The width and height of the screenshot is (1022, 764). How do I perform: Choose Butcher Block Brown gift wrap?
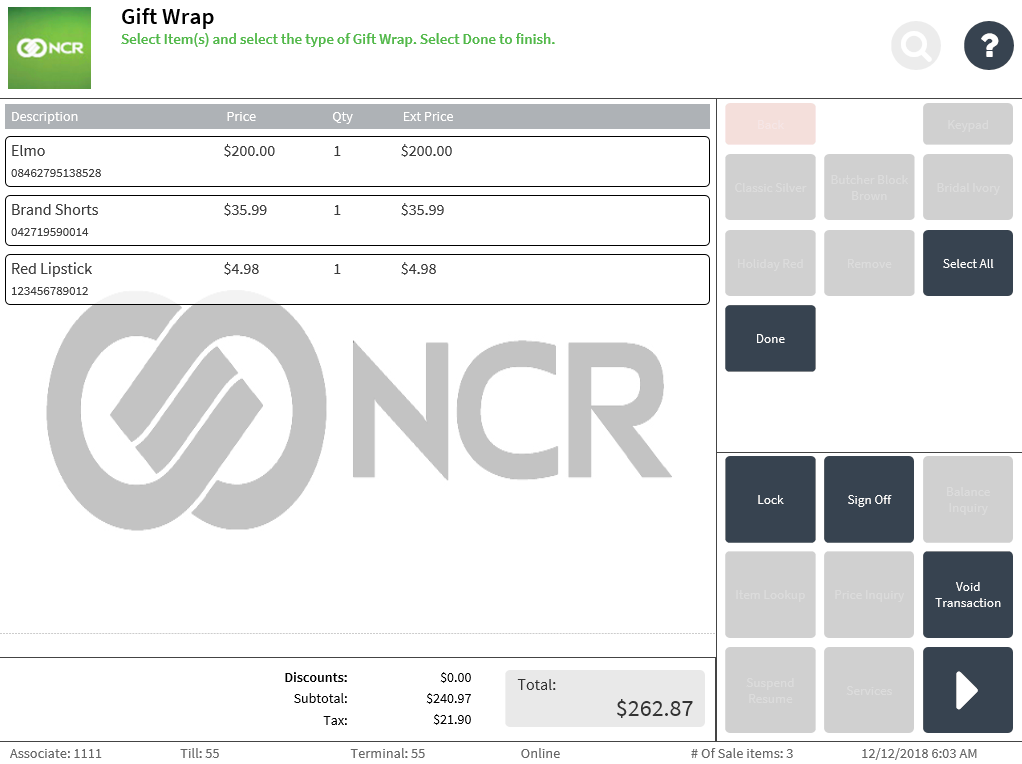[x=869, y=187]
